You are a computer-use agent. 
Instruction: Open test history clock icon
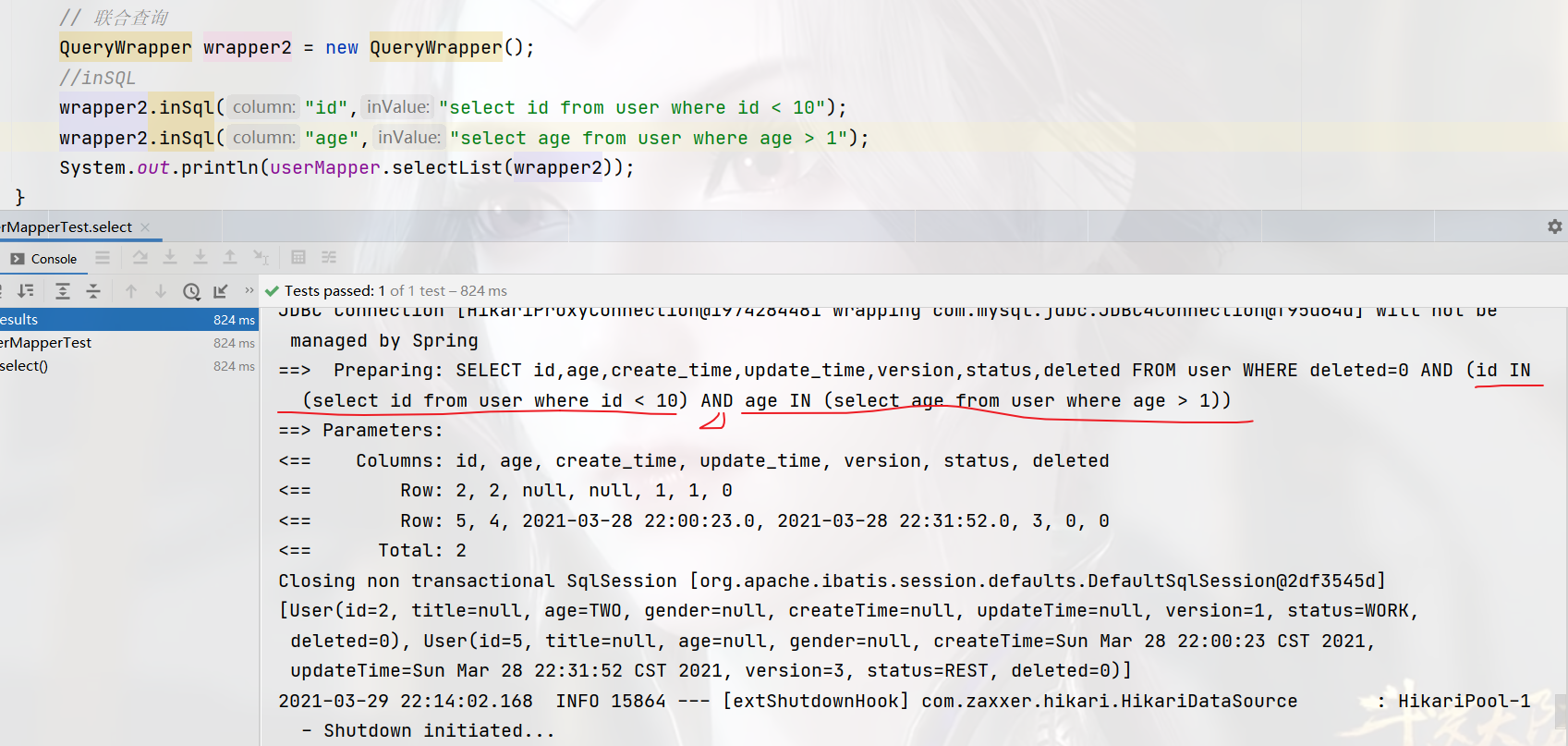point(191,291)
